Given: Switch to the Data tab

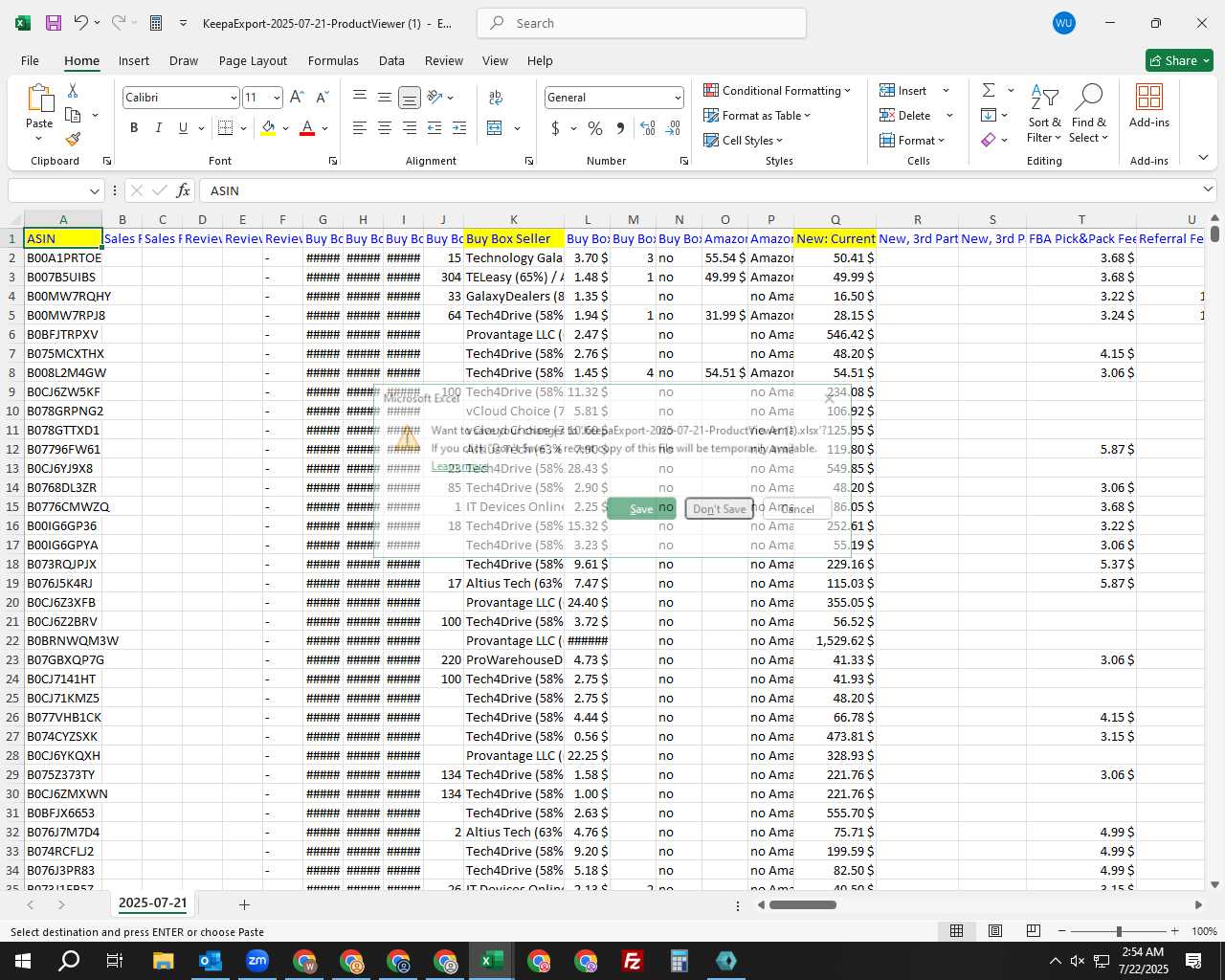Looking at the screenshot, I should (x=391, y=60).
